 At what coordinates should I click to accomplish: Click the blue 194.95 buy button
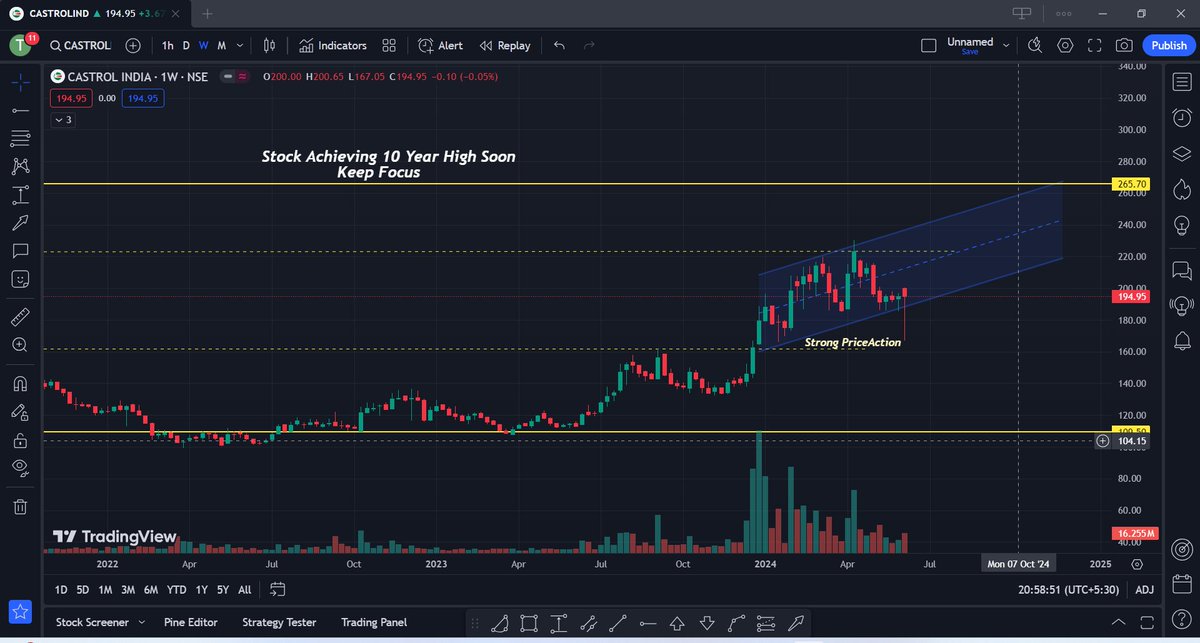143,98
